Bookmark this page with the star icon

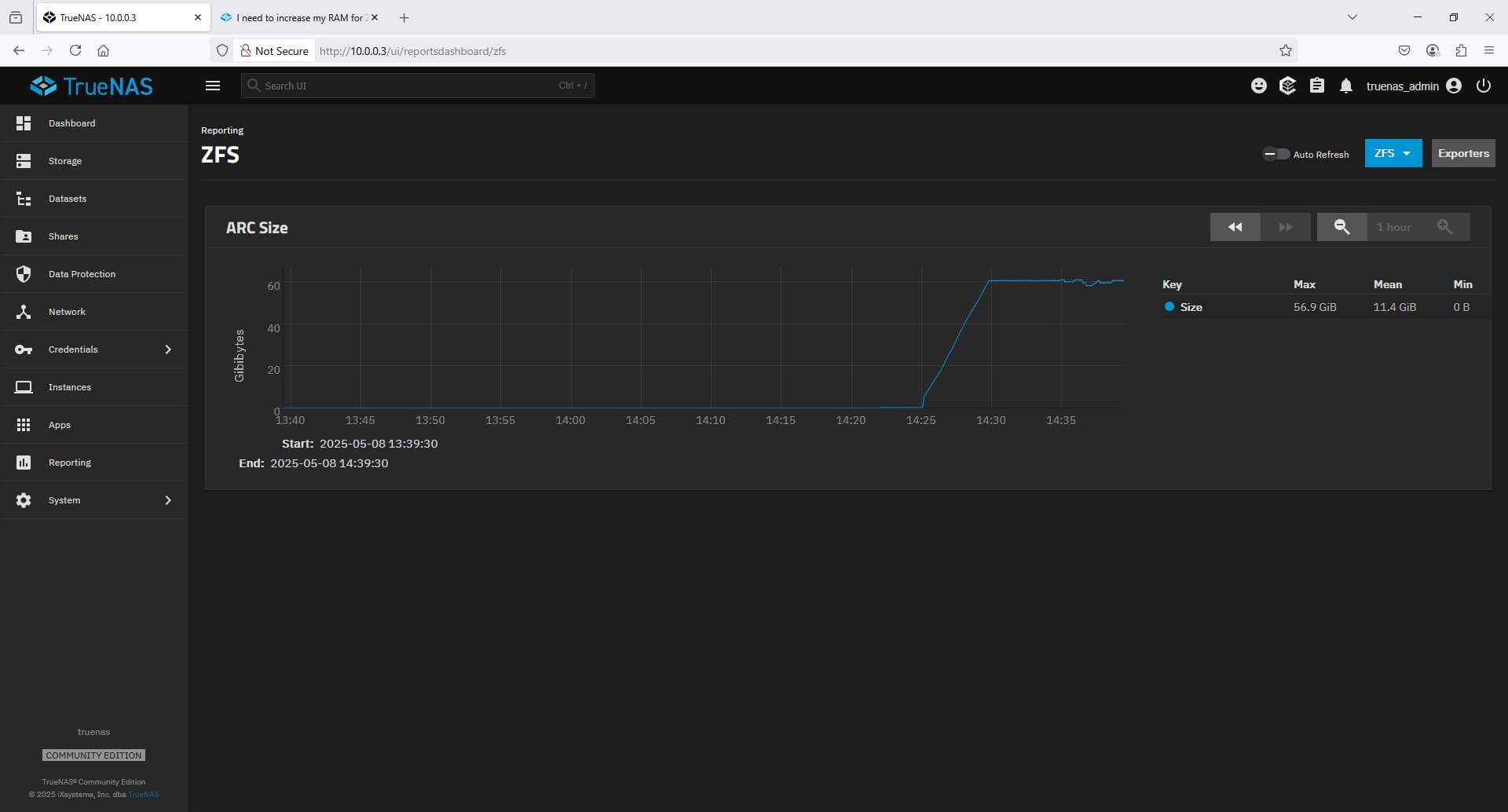point(1286,50)
